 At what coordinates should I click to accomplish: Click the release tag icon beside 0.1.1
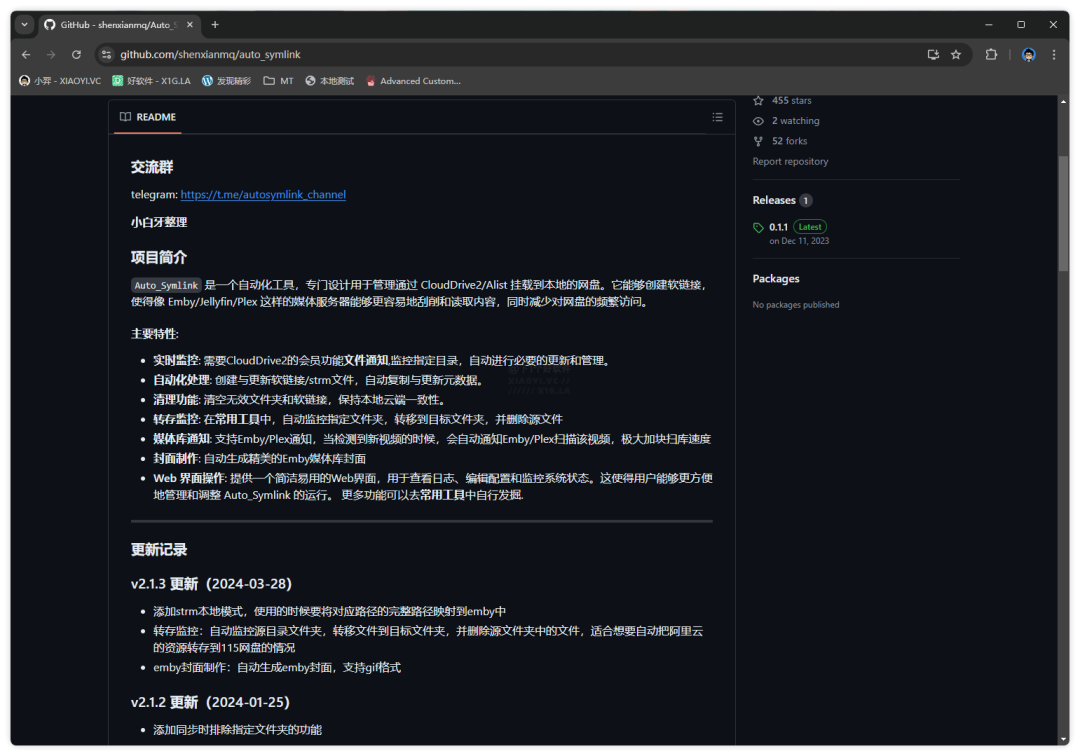[758, 227]
